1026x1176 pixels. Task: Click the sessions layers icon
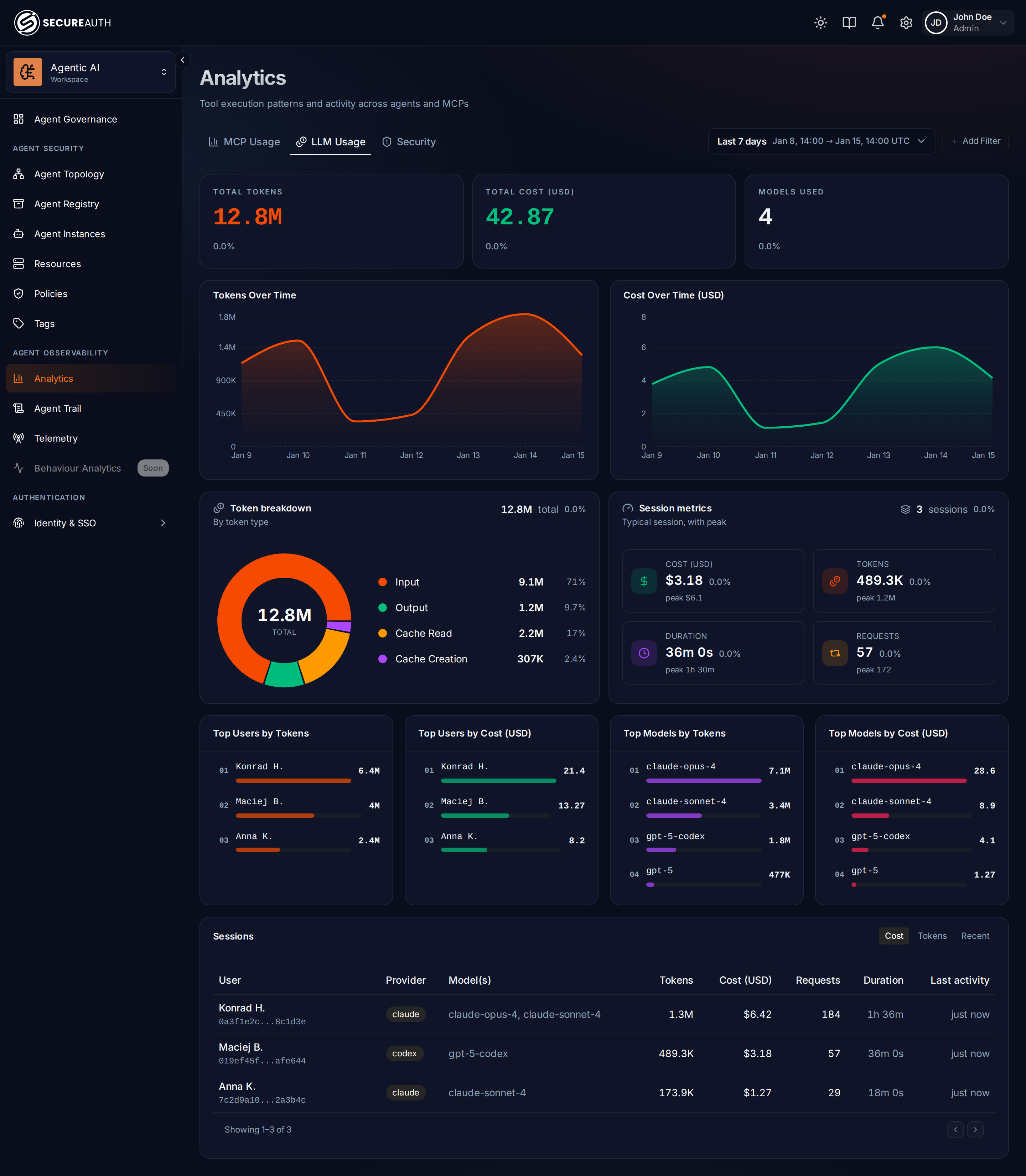[x=905, y=509]
